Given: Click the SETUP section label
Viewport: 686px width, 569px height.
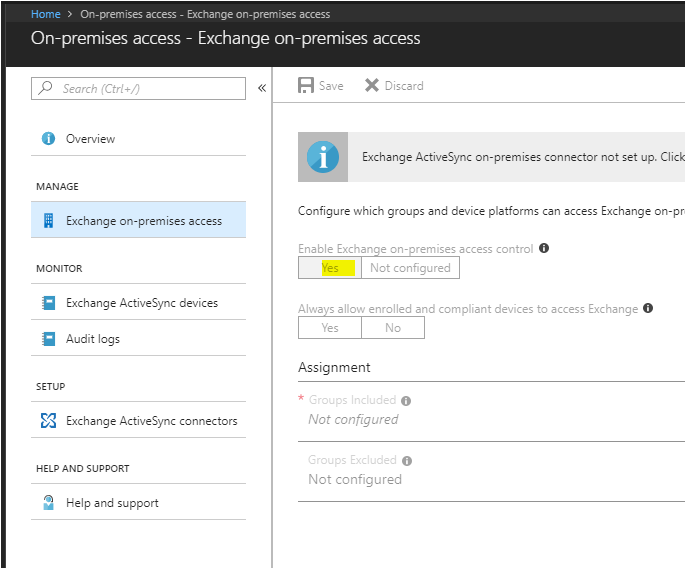Looking at the screenshot, I should pos(50,387).
